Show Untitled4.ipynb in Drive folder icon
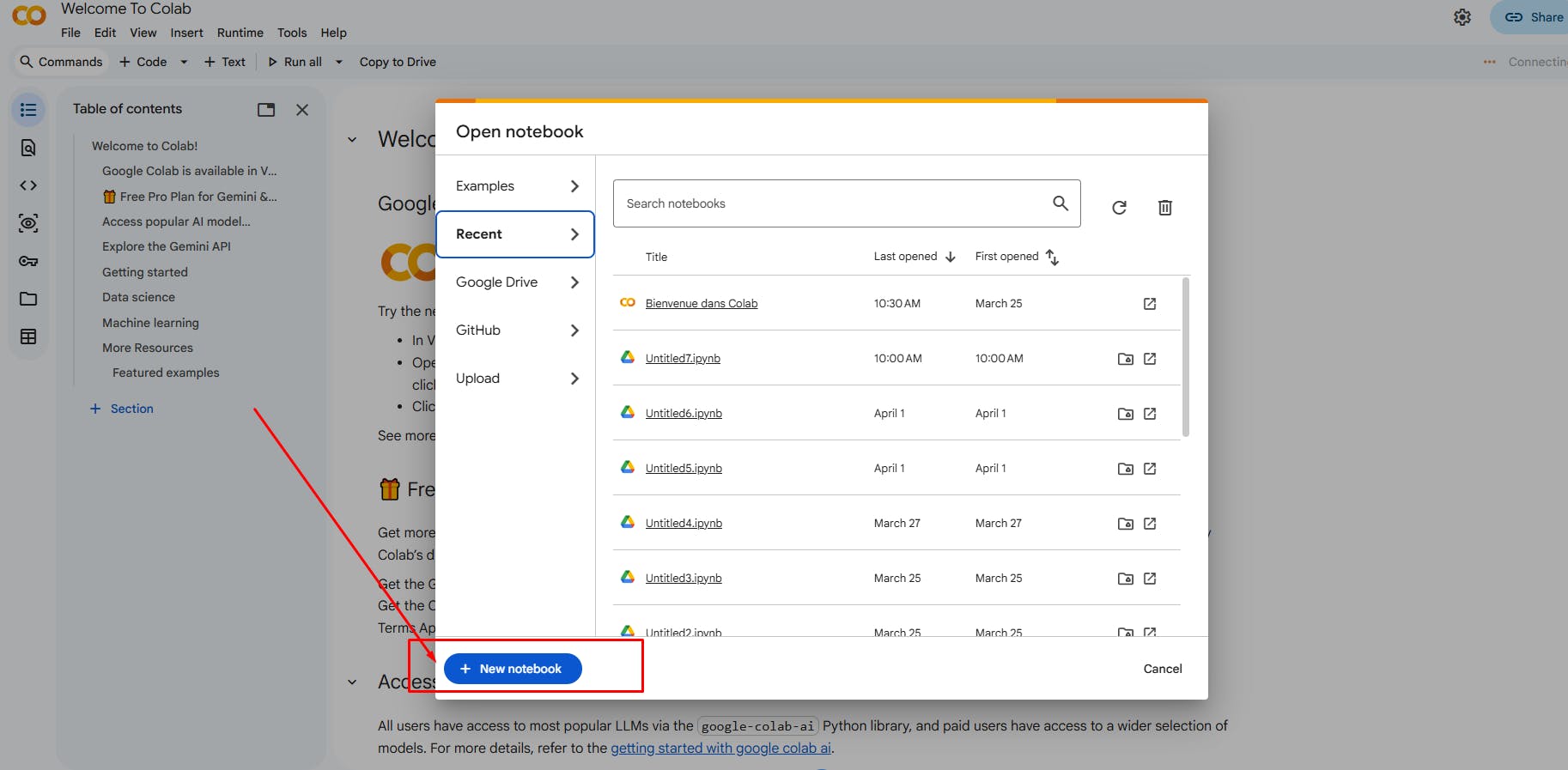Viewport: 1568px width, 770px height. click(1126, 524)
